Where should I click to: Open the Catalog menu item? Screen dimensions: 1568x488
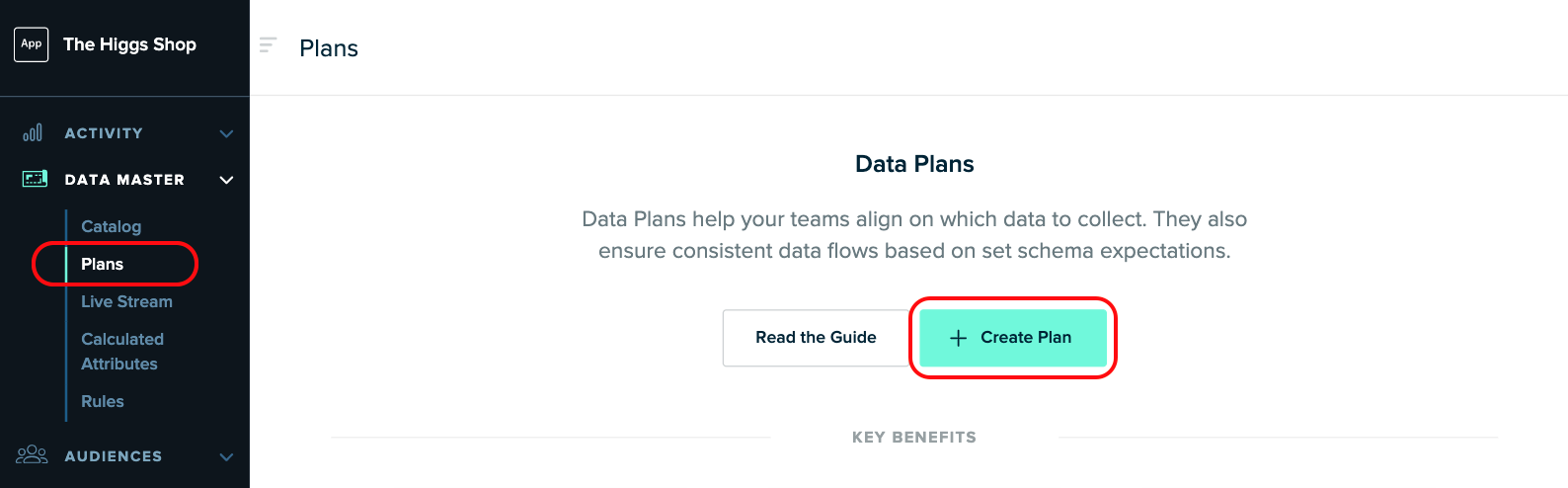click(111, 226)
